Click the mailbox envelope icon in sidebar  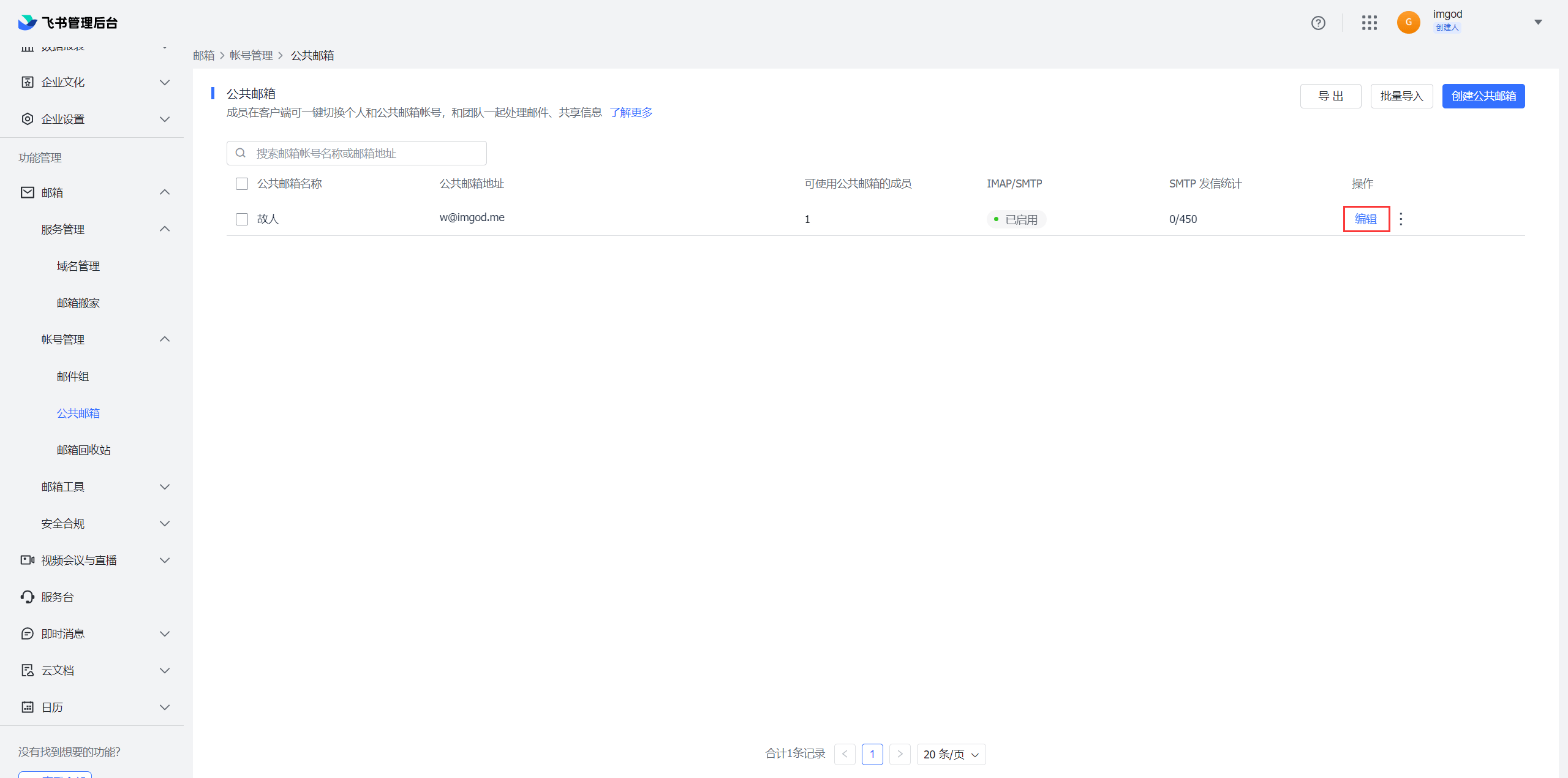(28, 192)
